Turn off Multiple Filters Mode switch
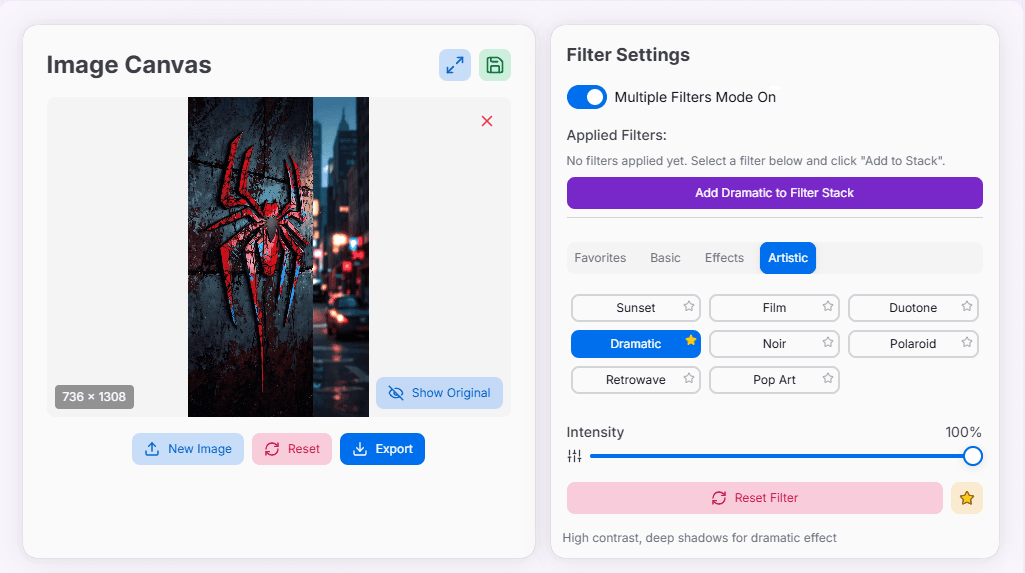This screenshot has height=573, width=1025. tap(586, 97)
